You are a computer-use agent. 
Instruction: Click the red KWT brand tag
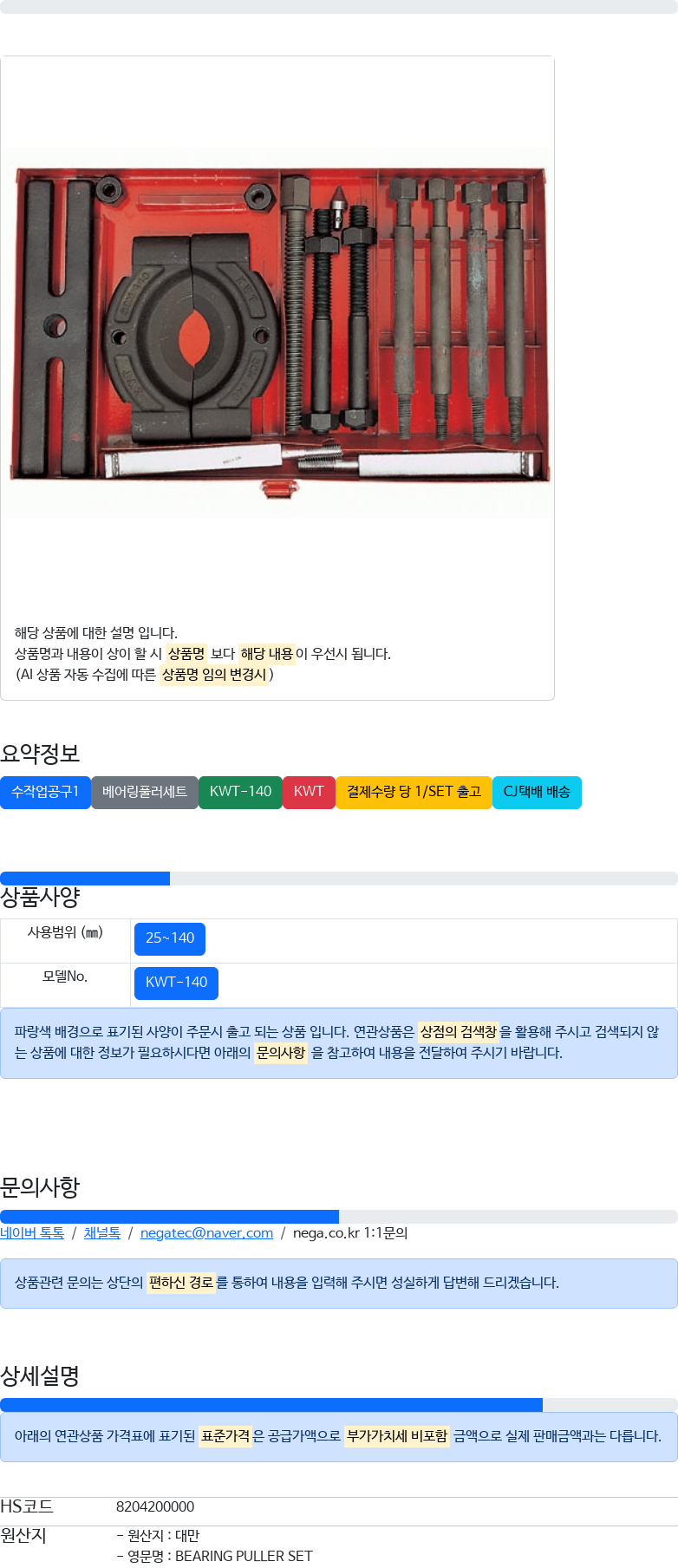click(309, 793)
